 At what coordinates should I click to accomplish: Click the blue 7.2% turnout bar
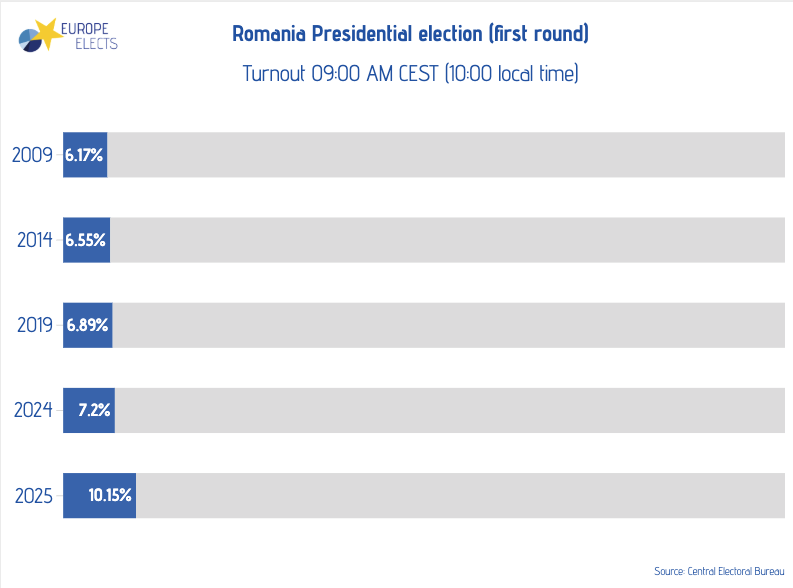(88, 410)
